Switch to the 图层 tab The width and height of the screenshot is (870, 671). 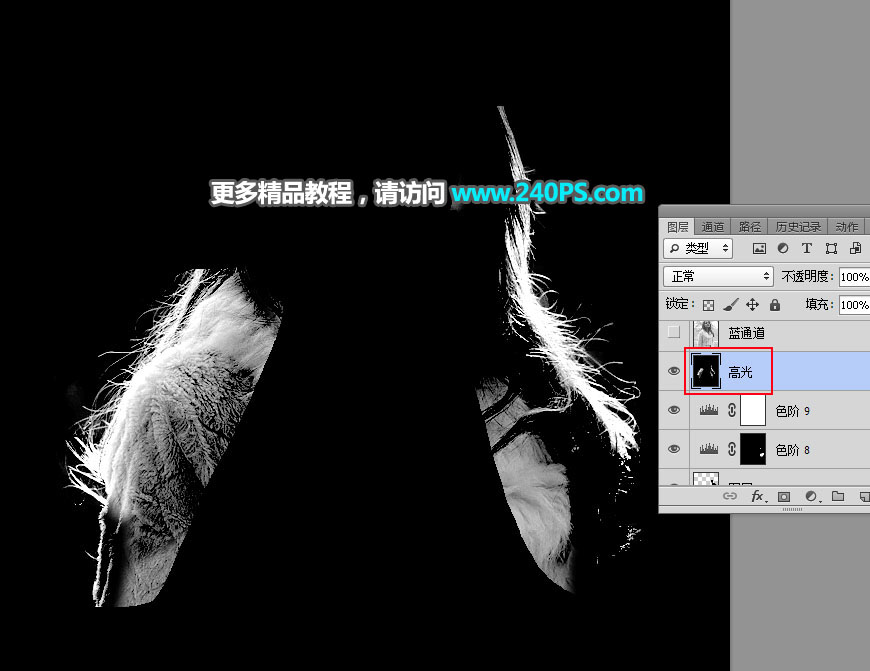[677, 226]
